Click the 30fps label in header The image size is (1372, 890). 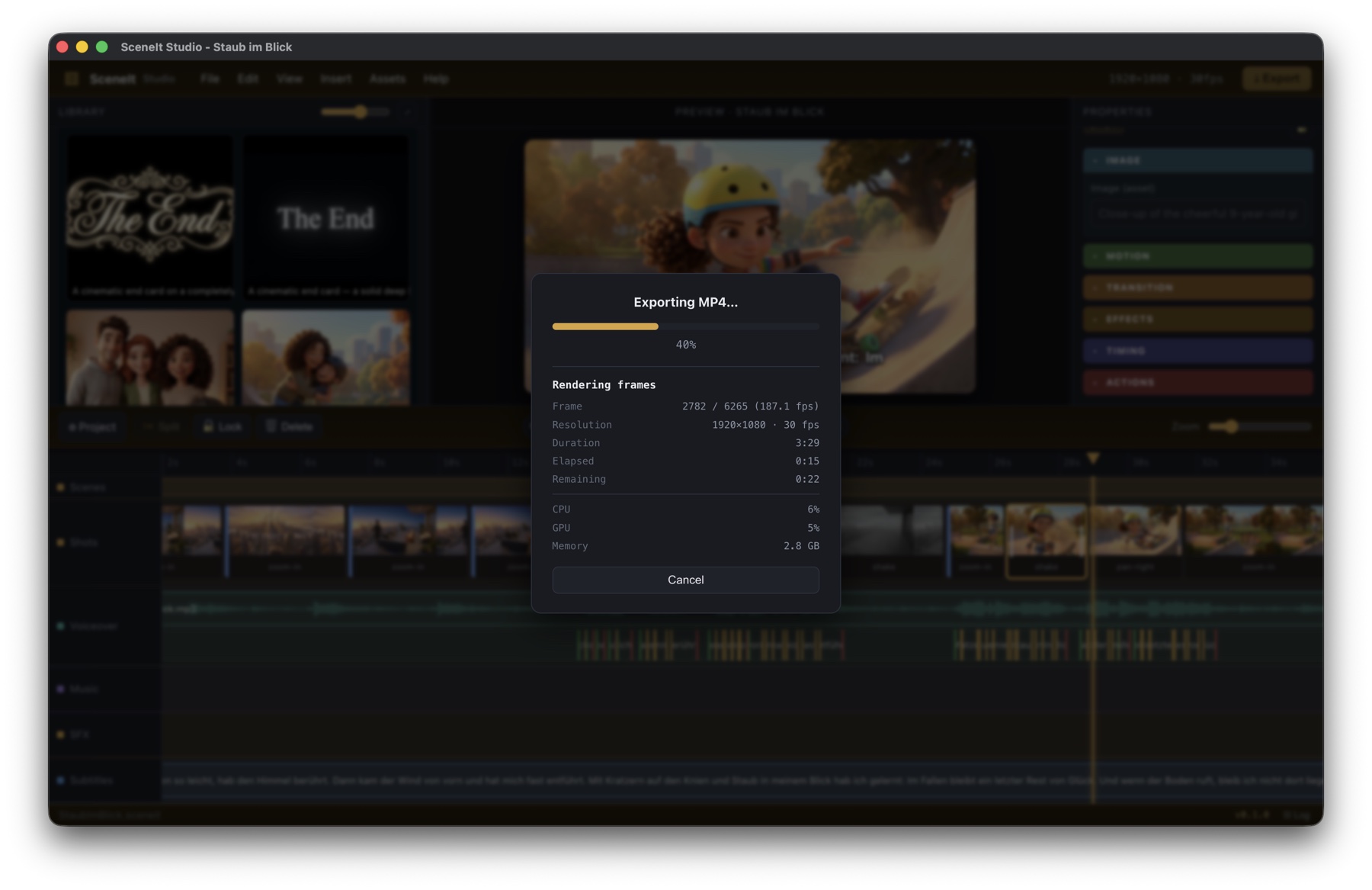click(x=1207, y=79)
